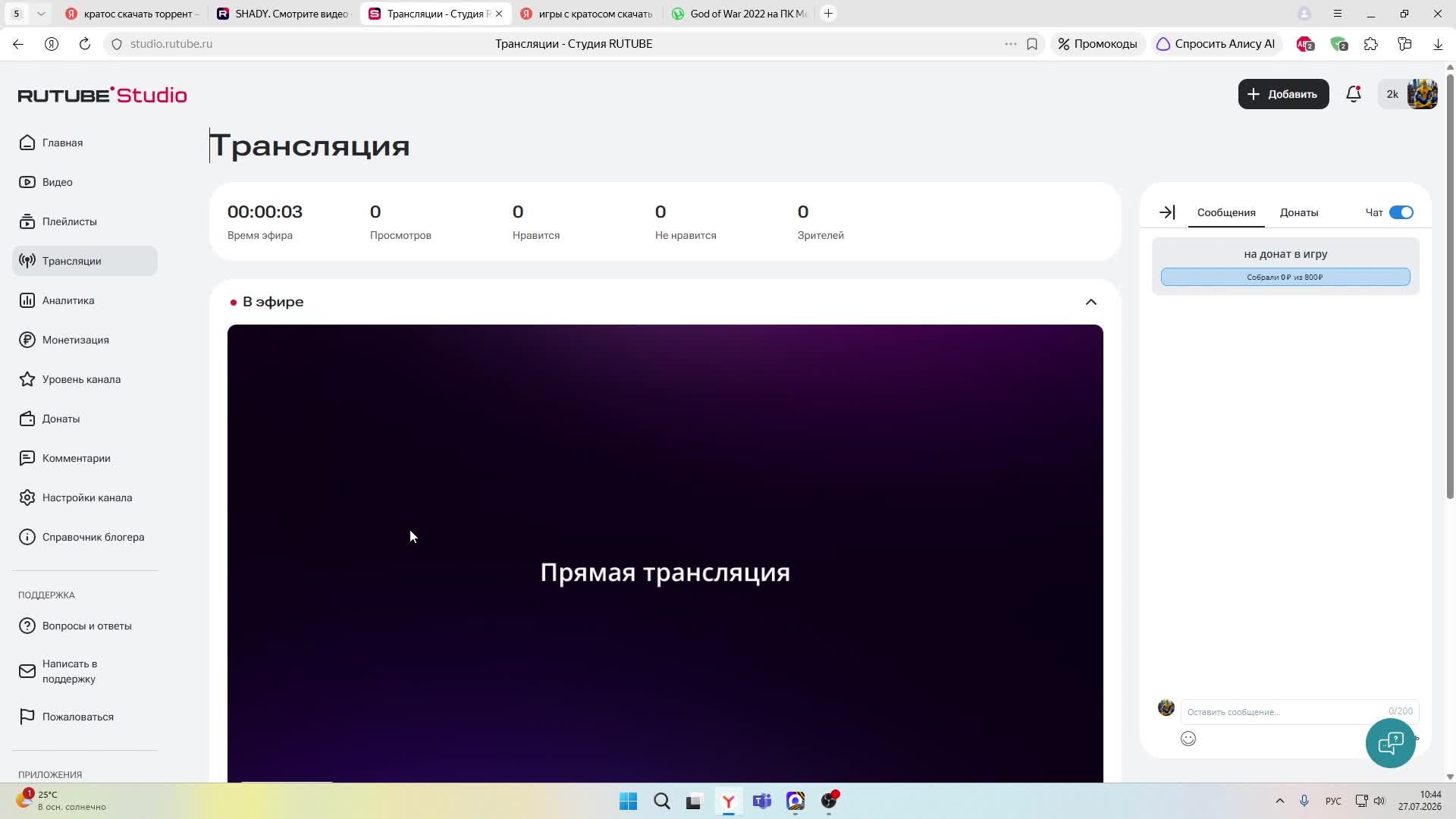
Task: Open browser downloads arrow icon
Action: (1438, 44)
